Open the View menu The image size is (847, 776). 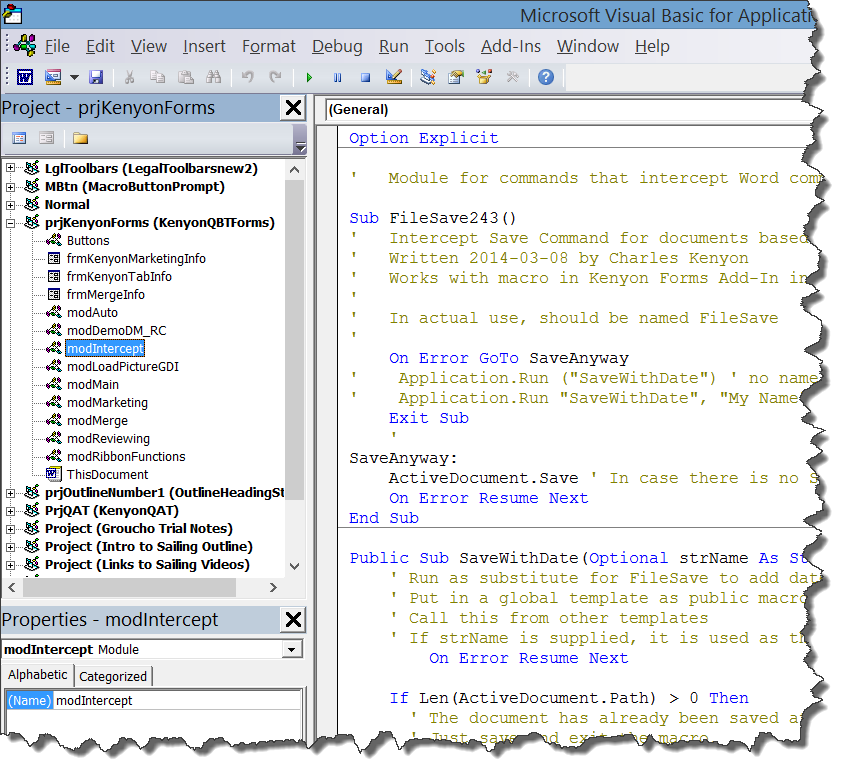pyautogui.click(x=149, y=46)
